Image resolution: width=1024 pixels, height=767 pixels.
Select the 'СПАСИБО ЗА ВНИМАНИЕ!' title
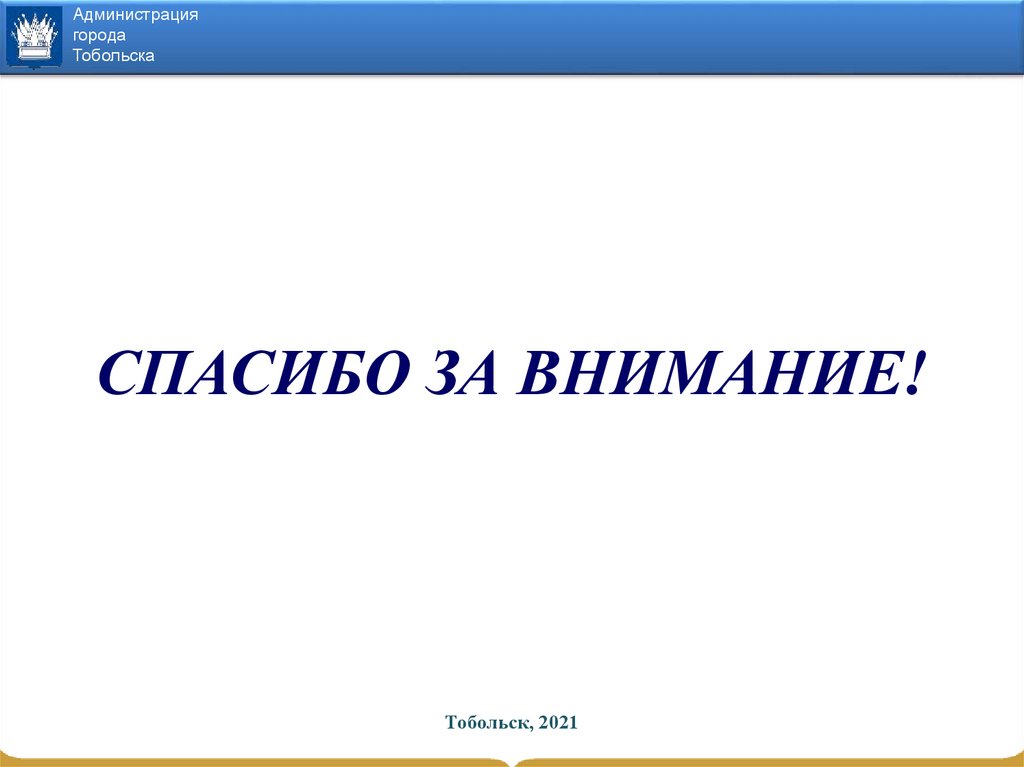coord(512,374)
